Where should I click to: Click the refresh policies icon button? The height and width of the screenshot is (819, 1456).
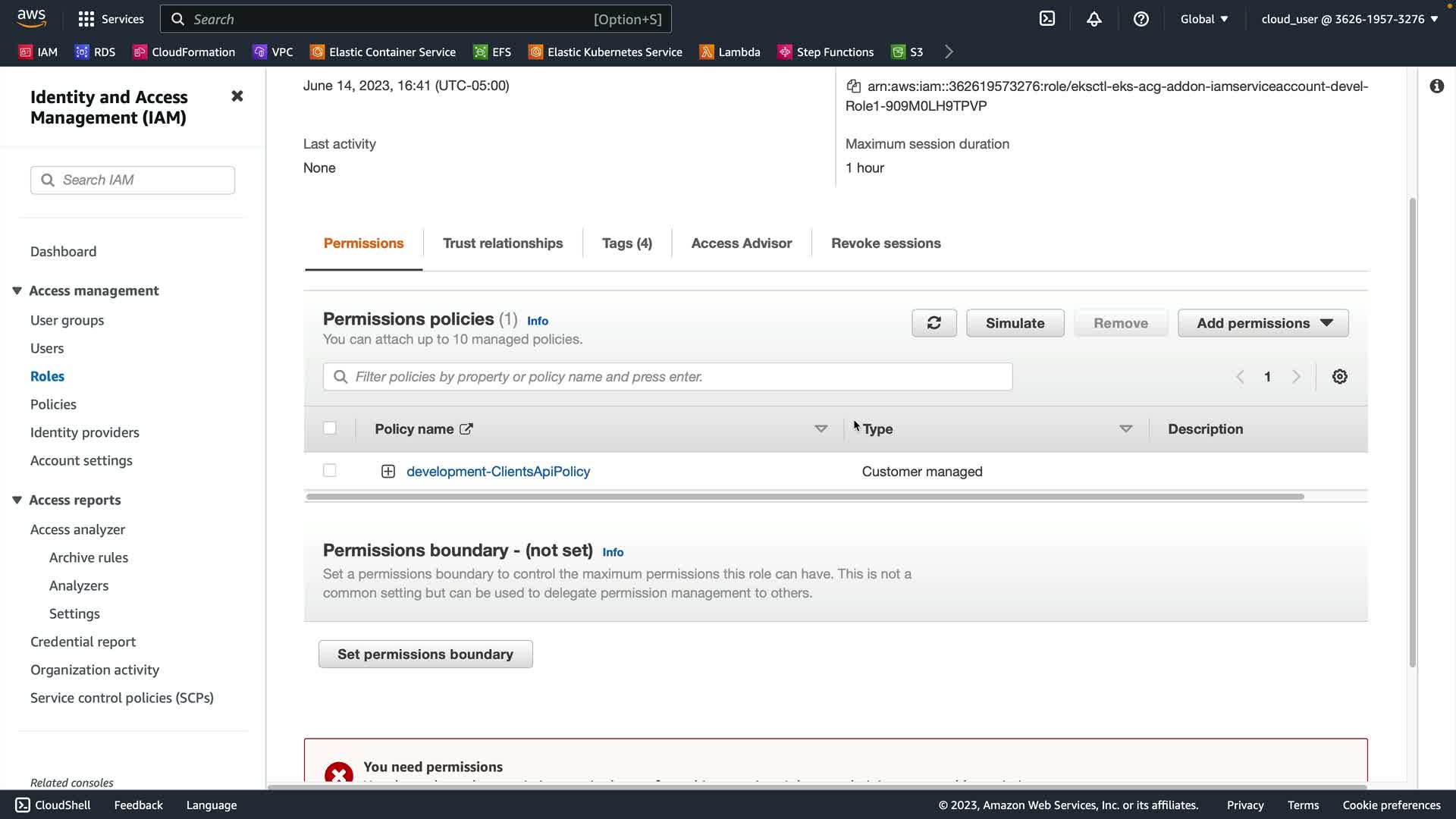tap(934, 323)
